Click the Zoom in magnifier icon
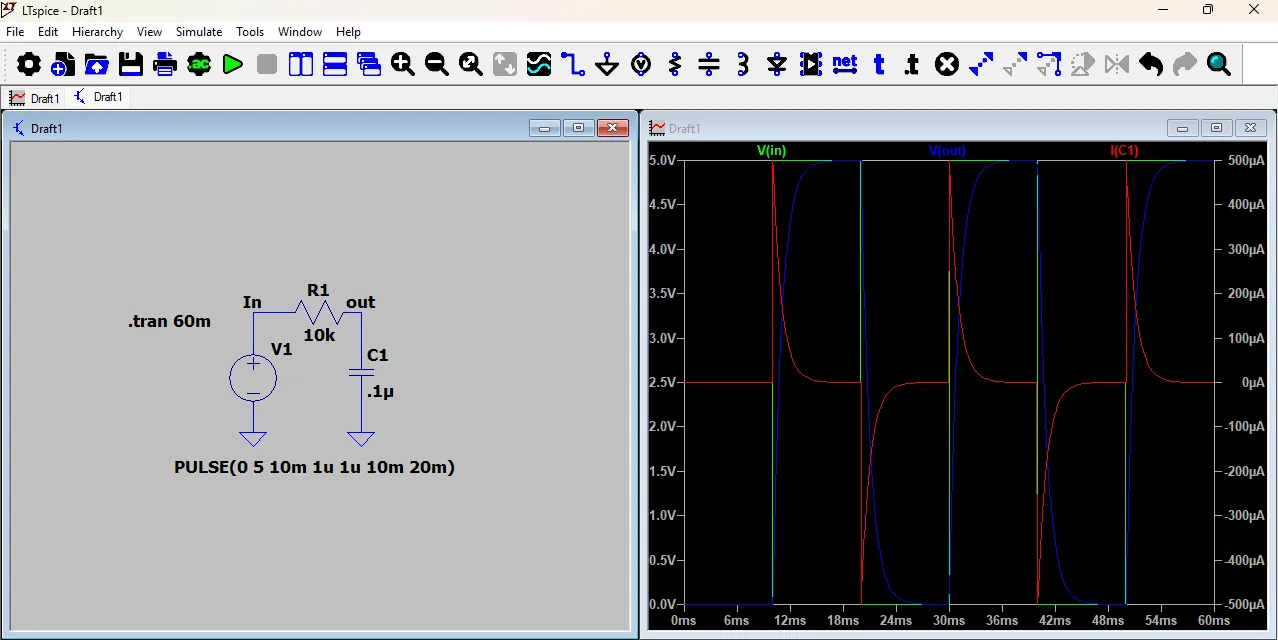Viewport: 1278px width, 640px height. pos(403,65)
